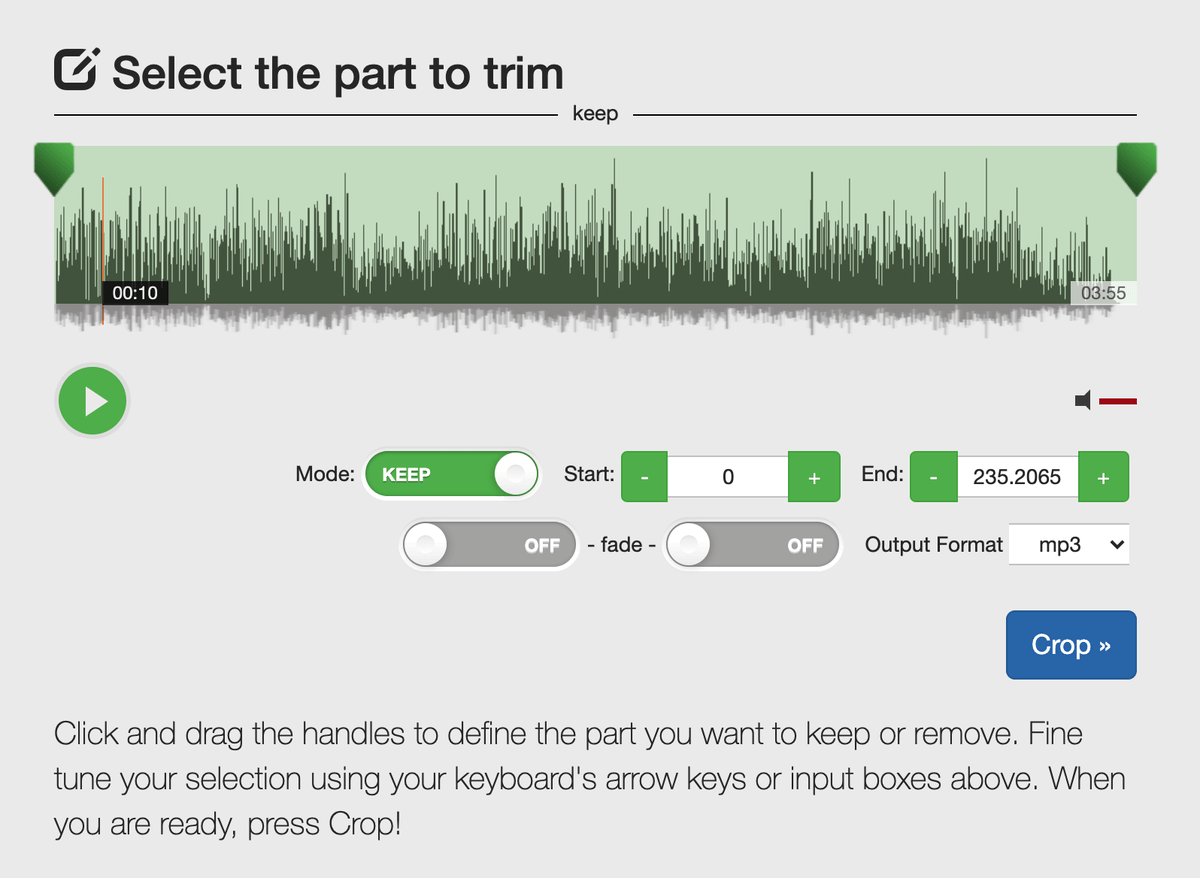Click the 03:55 duration label on waveform

[1103, 293]
